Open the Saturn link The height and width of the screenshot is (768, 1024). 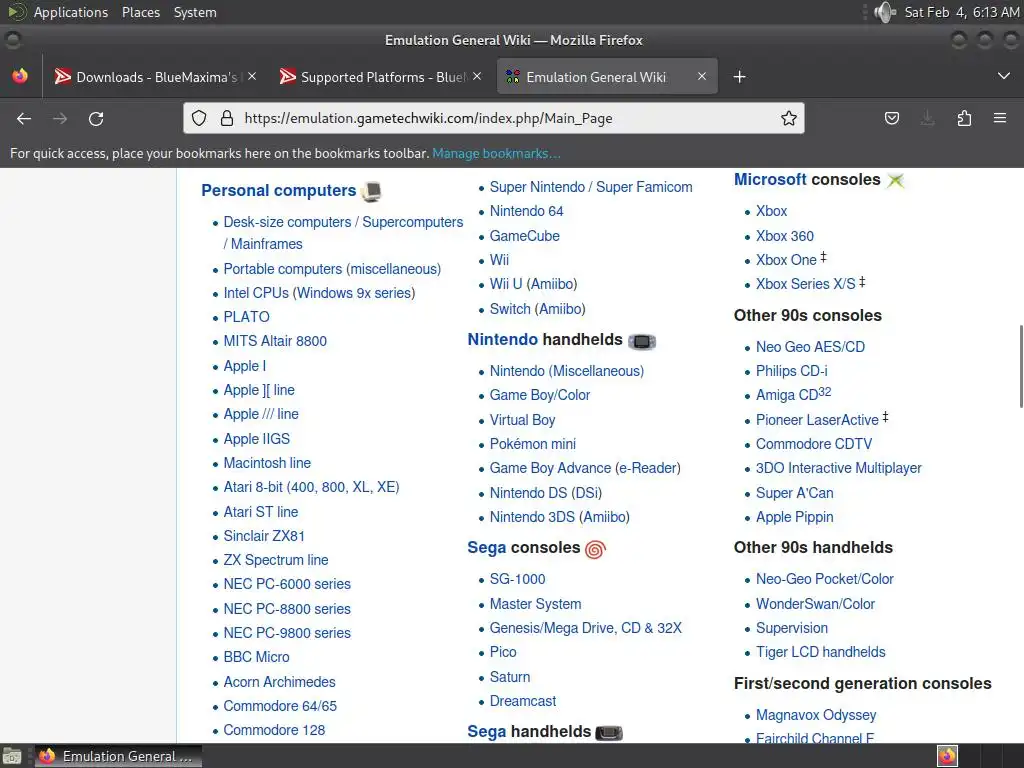[x=510, y=677]
